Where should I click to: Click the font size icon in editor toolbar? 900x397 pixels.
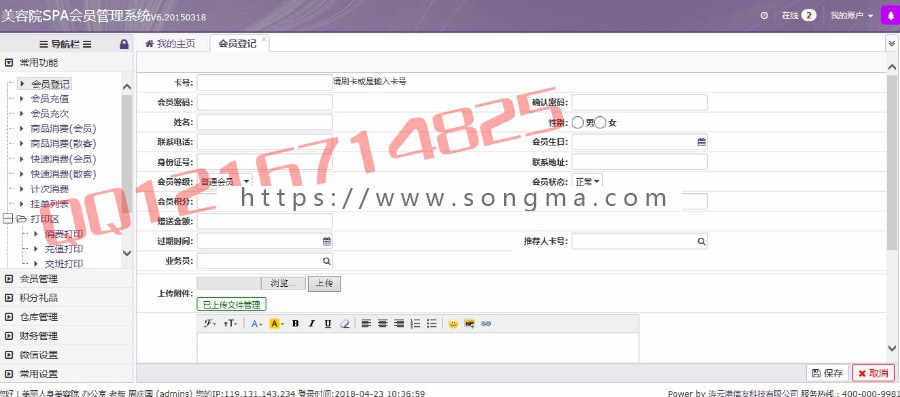point(230,324)
